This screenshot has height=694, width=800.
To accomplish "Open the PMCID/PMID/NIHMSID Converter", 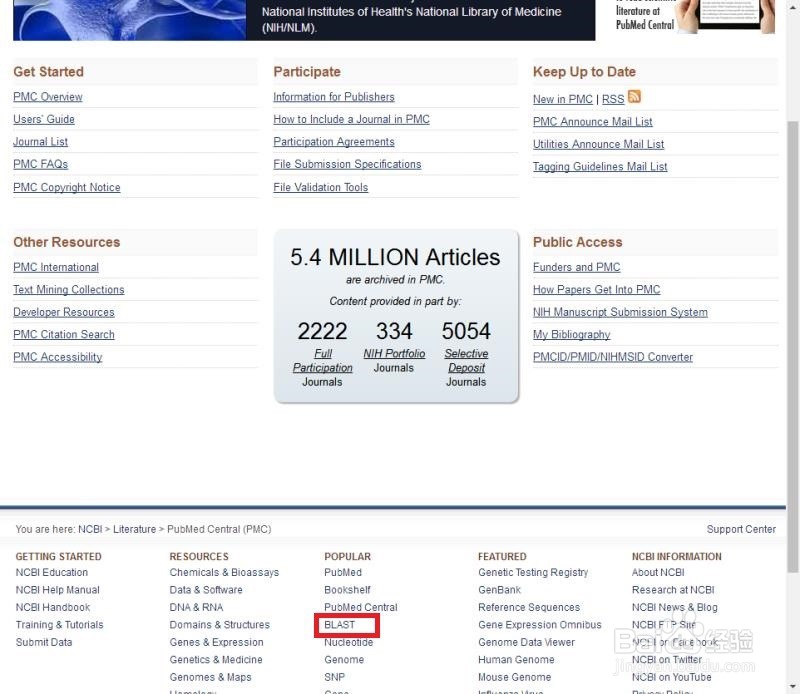I will tap(613, 357).
